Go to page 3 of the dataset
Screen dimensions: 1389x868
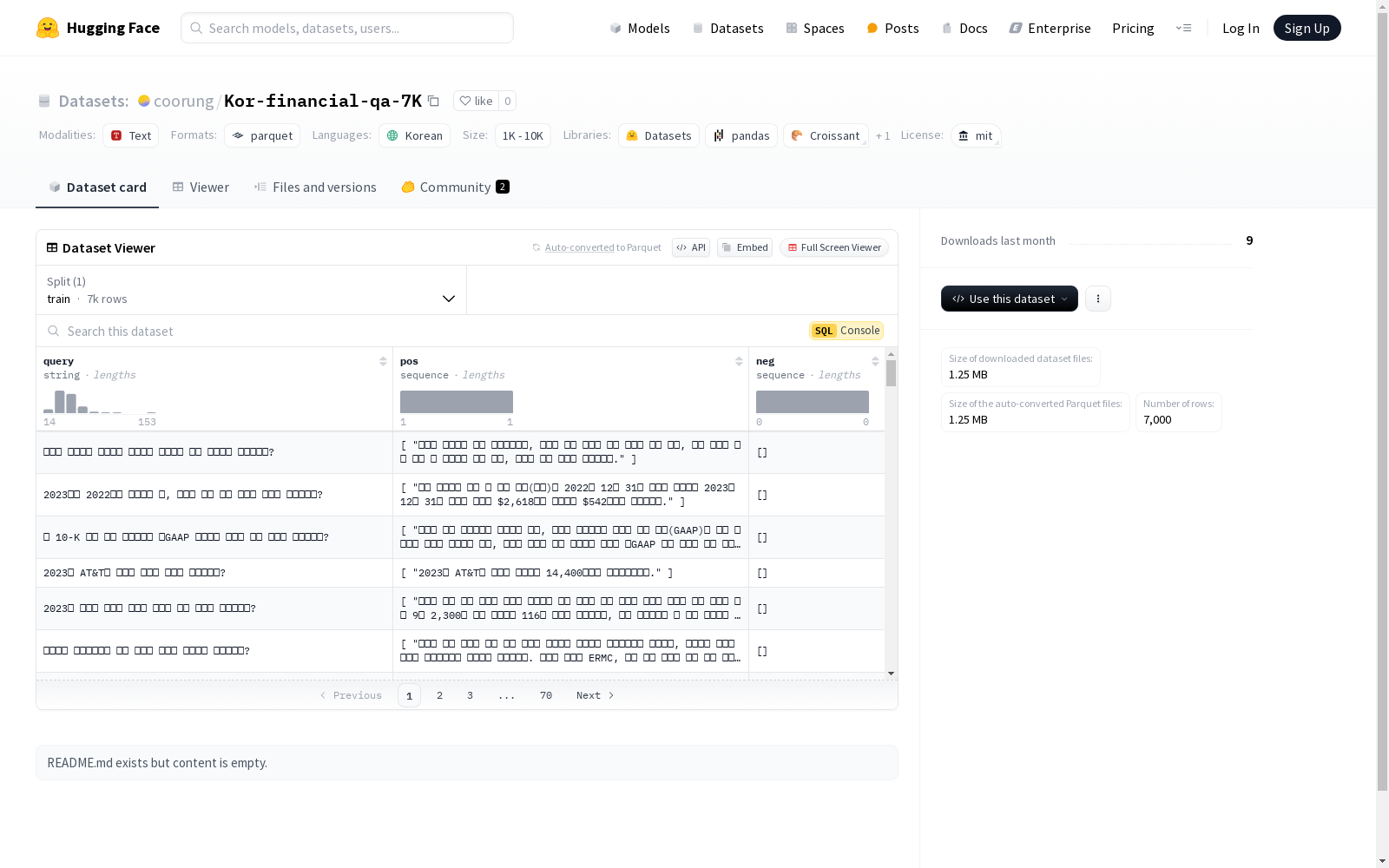tap(470, 695)
